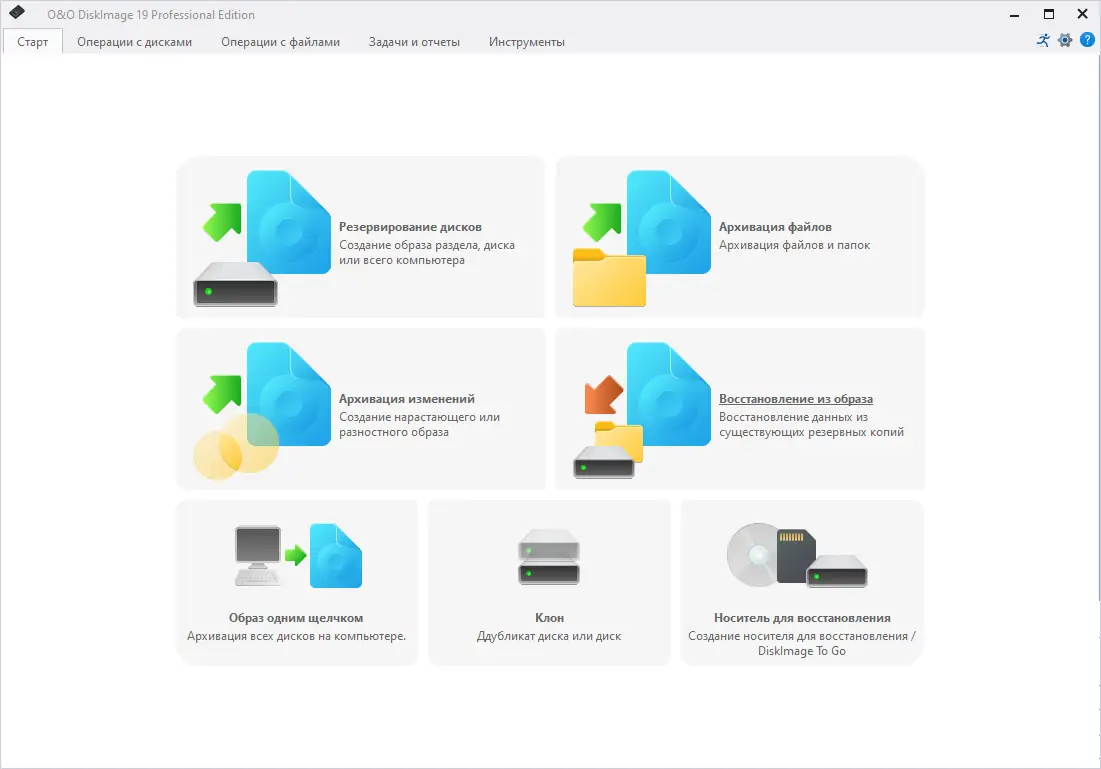Viewport: 1101px width, 769px height.
Task: Open the Резервирование дисков disk backup tool
Action: pyautogui.click(x=360, y=237)
